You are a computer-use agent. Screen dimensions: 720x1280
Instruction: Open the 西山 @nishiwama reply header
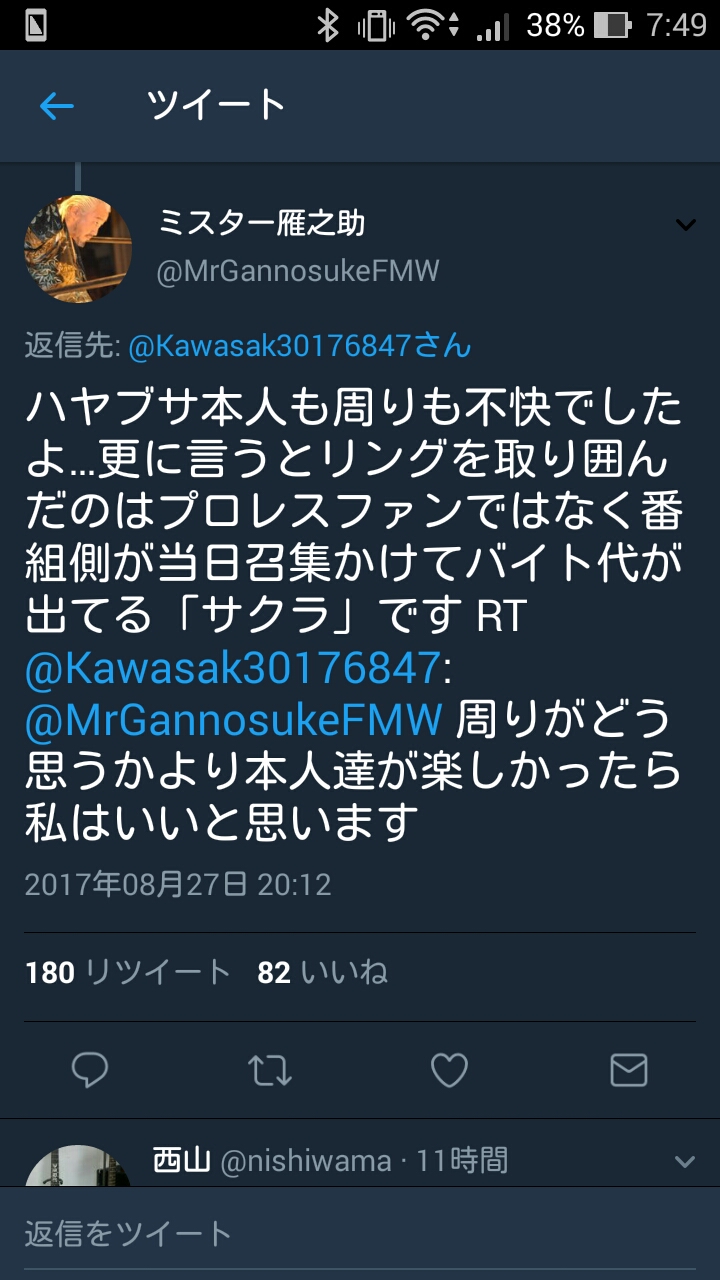point(330,1161)
